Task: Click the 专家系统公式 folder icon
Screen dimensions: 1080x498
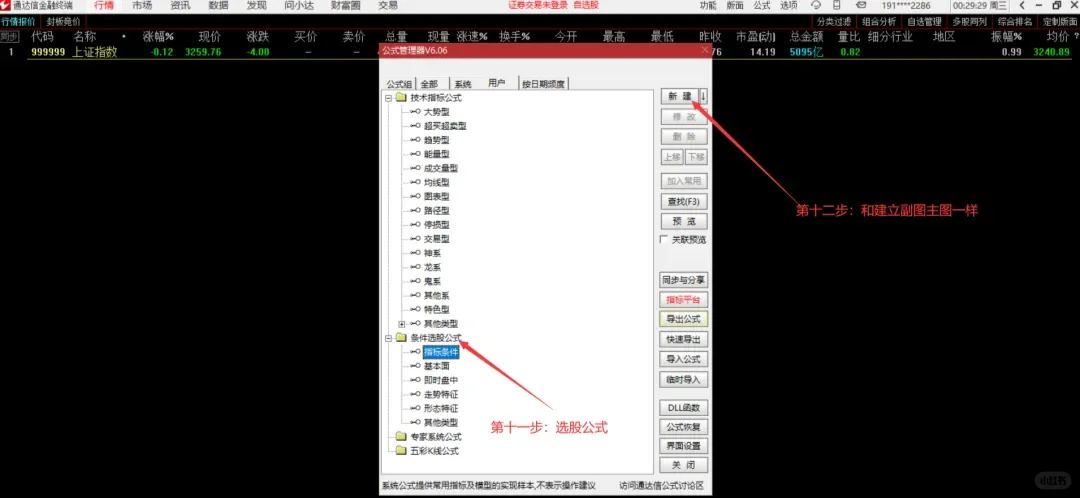Action: pos(401,437)
